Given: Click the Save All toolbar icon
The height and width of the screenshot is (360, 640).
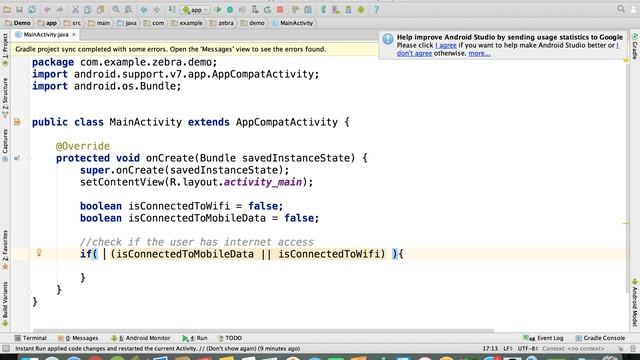Looking at the screenshot, I should tap(19, 9).
